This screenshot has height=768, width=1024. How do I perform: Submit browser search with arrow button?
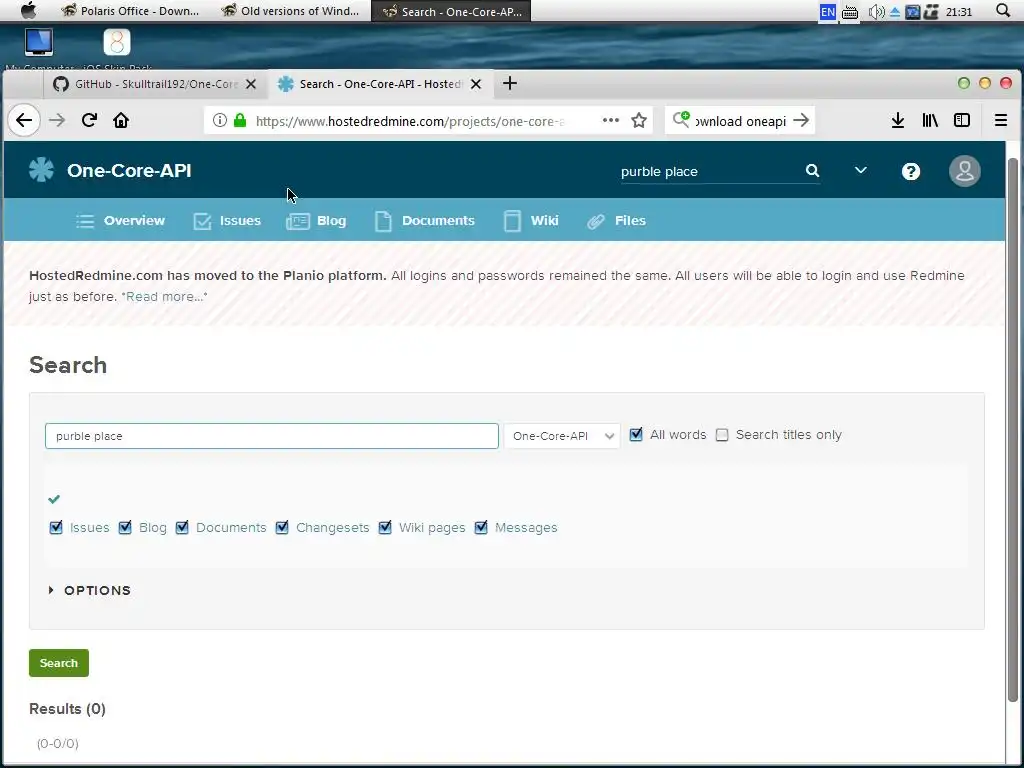(801, 120)
